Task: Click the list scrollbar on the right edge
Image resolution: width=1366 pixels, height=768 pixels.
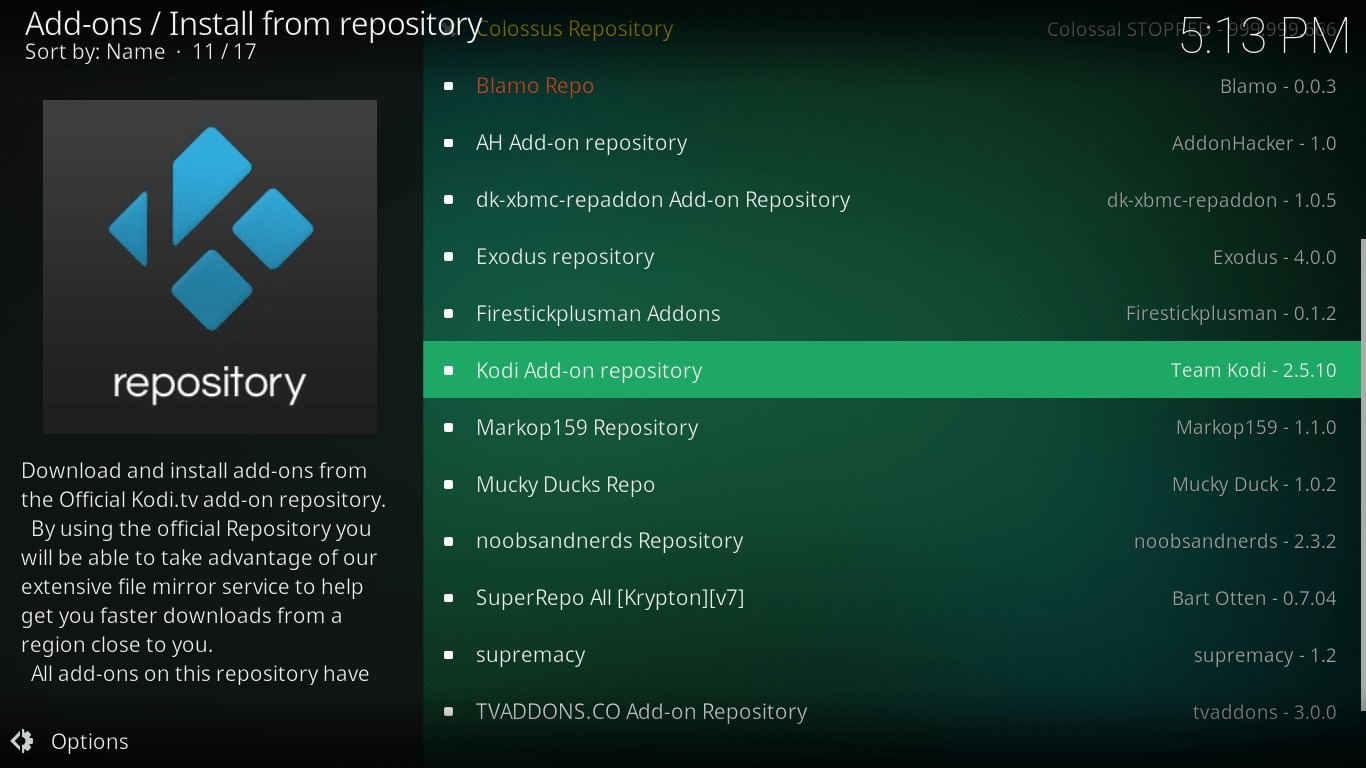Action: [x=1362, y=474]
